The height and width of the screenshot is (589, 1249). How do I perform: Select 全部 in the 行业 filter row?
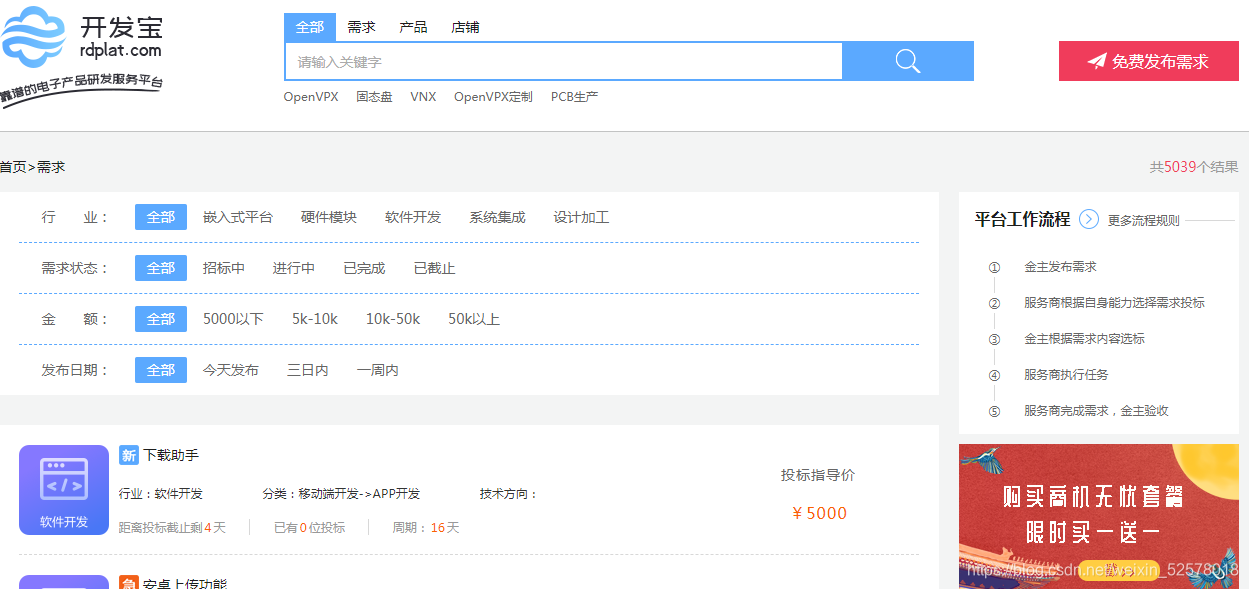(x=161, y=217)
